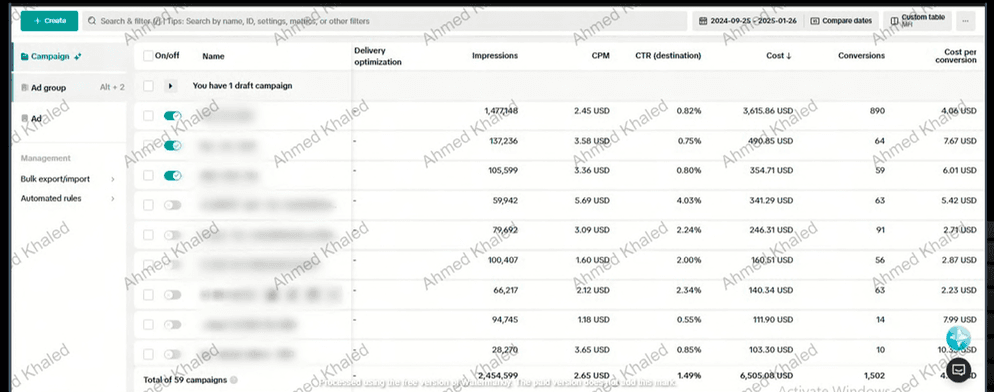Expand Bulk export/import
994x392 pixels.
pyautogui.click(x=68, y=179)
